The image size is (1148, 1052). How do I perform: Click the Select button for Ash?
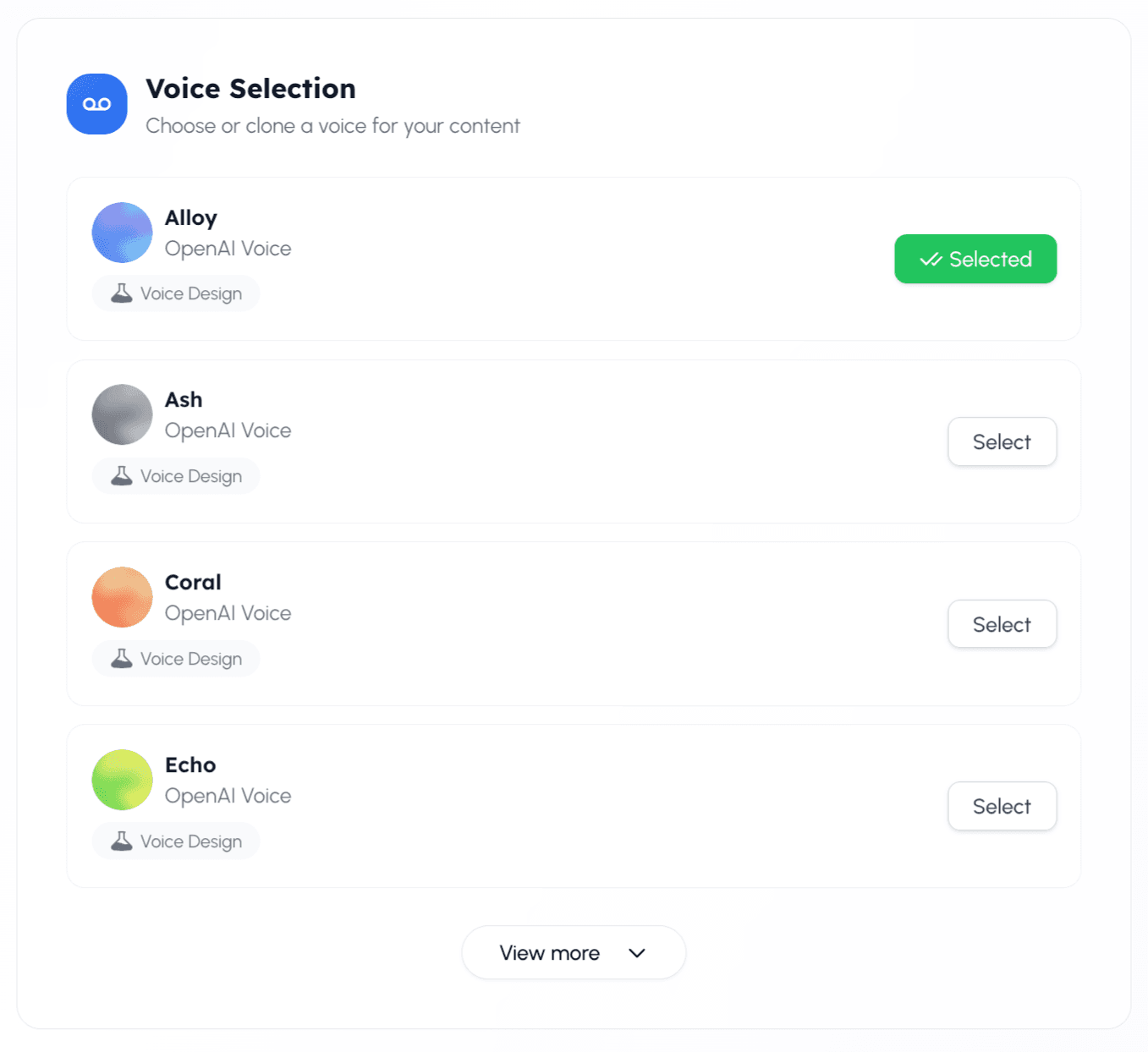tap(1002, 441)
